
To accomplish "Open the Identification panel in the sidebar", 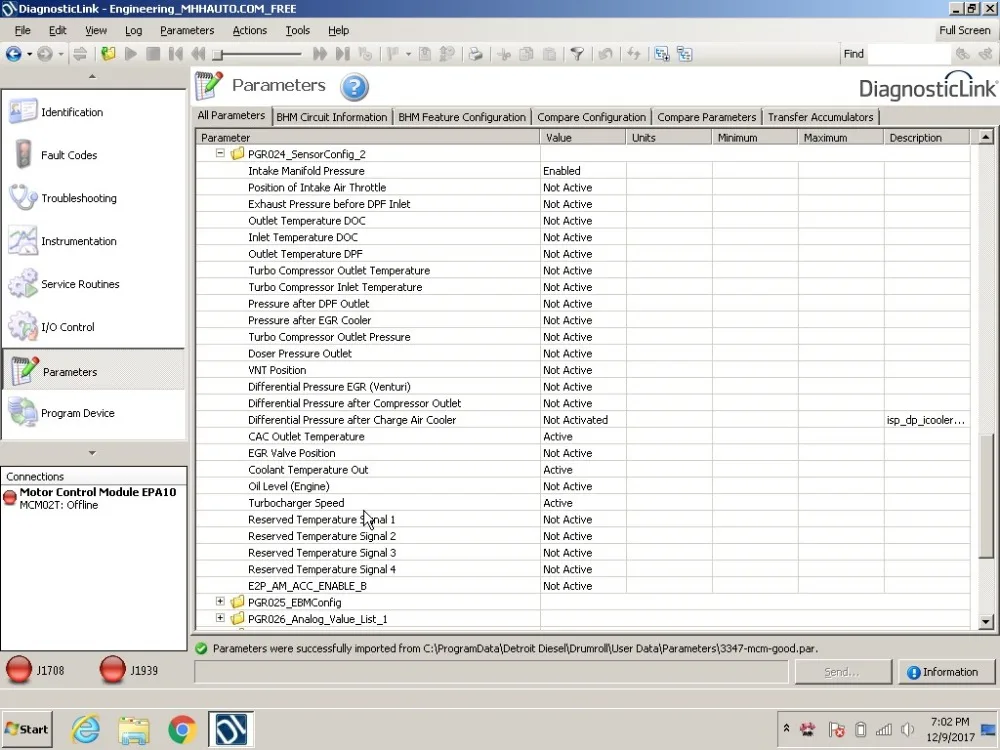I will click(70, 112).
